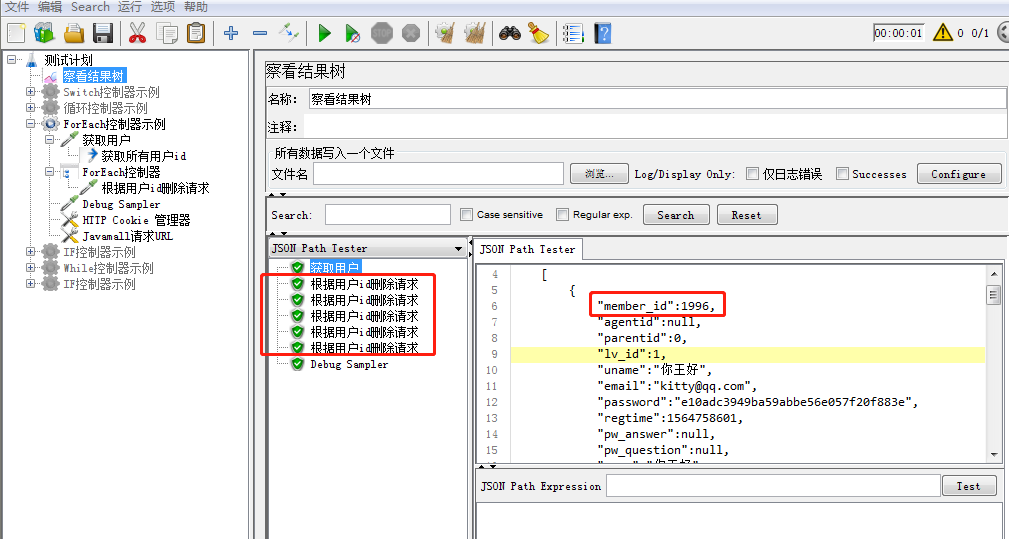Click the Clear results broom icon
This screenshot has height=539, width=1009.
click(445, 33)
